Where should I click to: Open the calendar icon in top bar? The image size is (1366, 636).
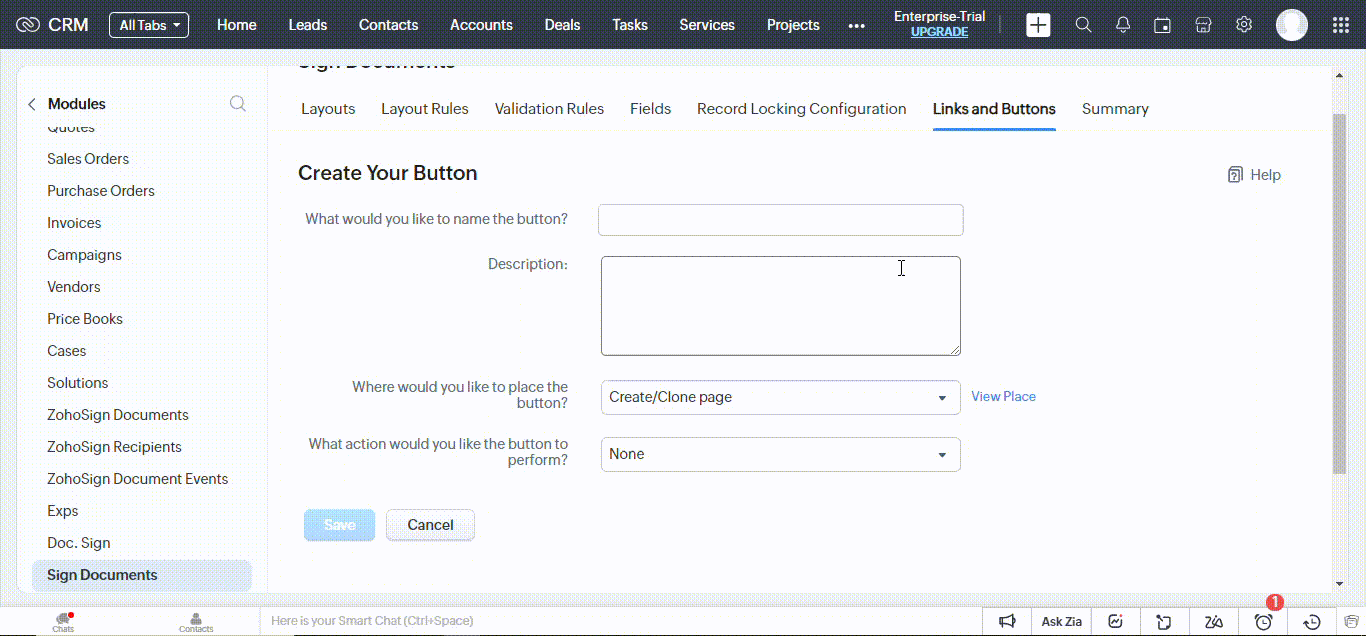pyautogui.click(x=1162, y=24)
